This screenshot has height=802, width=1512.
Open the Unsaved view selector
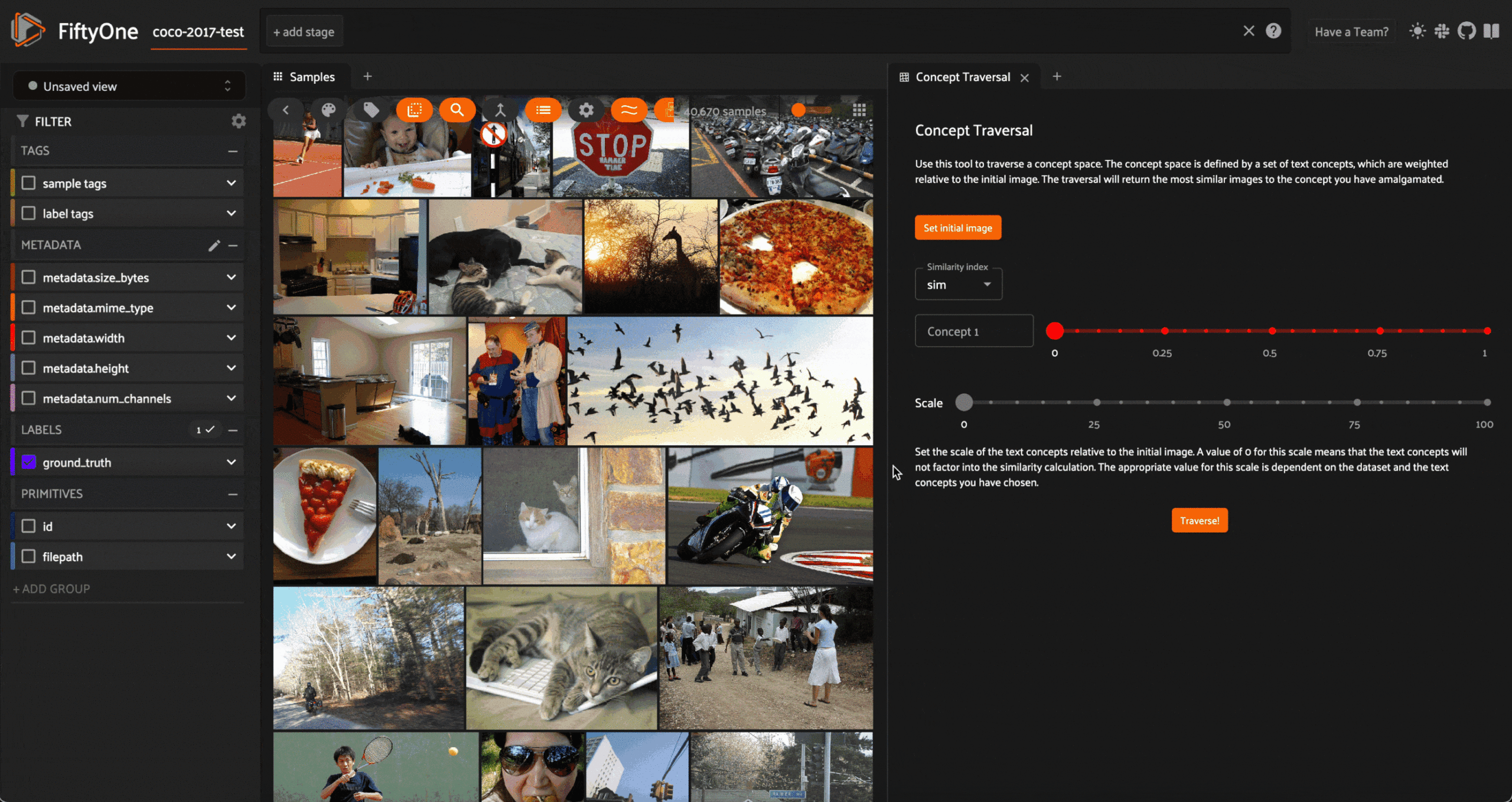pos(129,86)
